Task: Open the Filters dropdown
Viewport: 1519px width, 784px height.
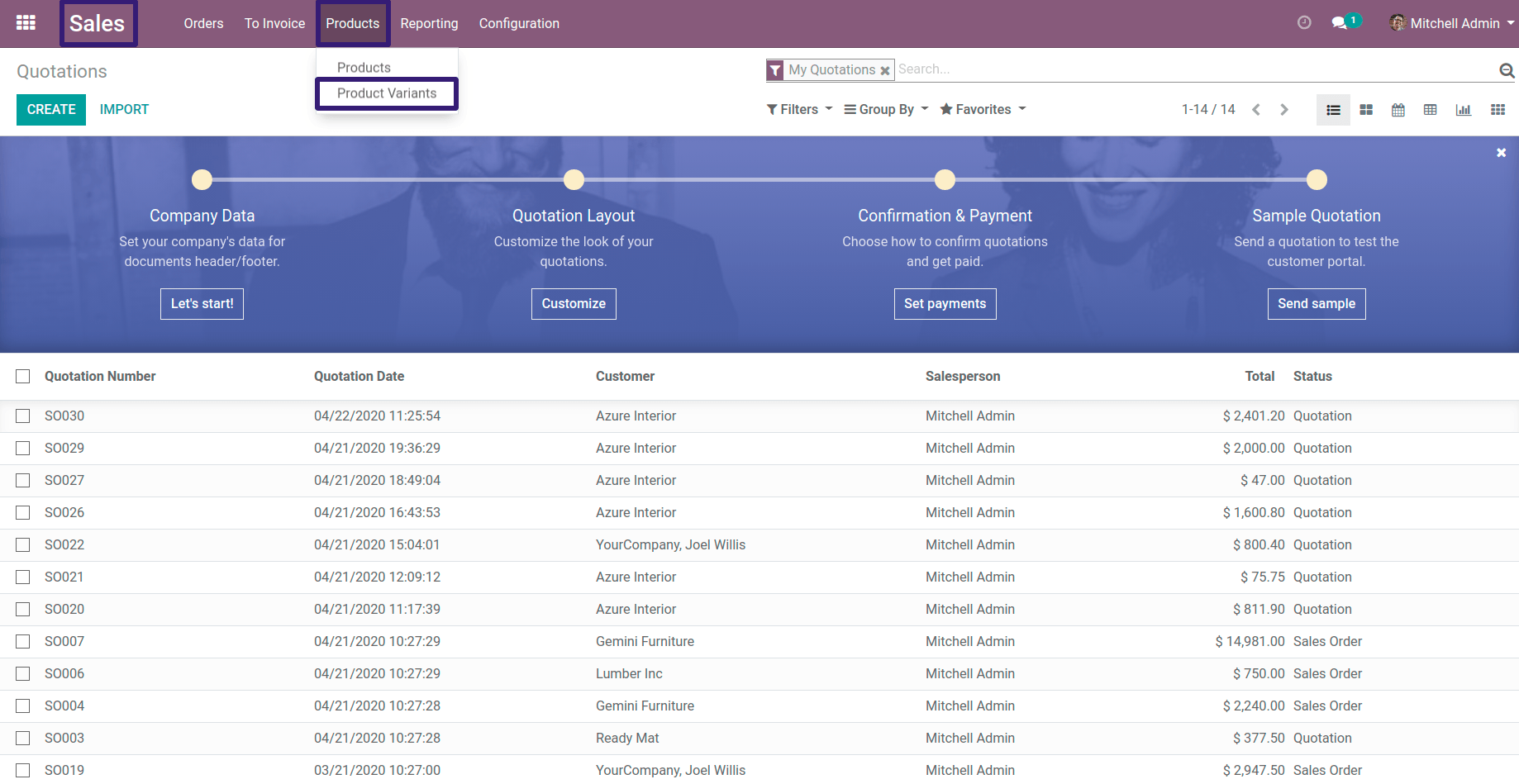Action: pyautogui.click(x=799, y=109)
